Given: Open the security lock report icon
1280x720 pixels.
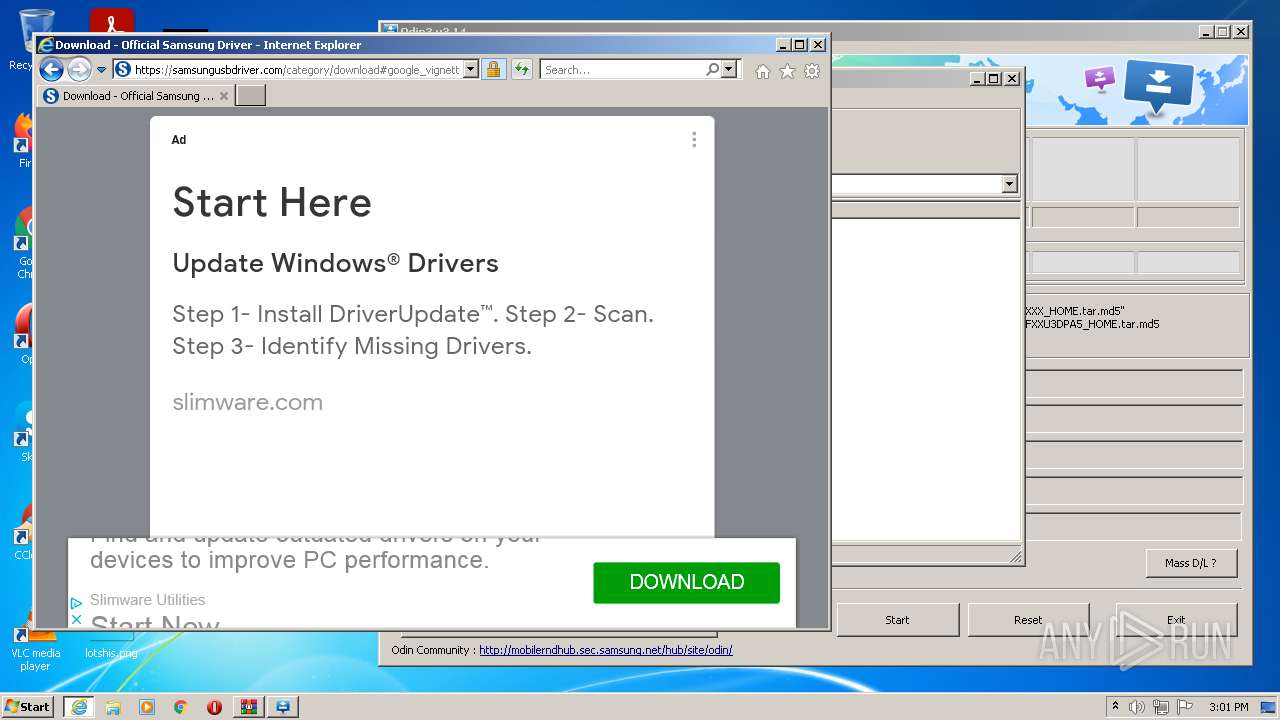Looking at the screenshot, I should pyautogui.click(x=493, y=70).
